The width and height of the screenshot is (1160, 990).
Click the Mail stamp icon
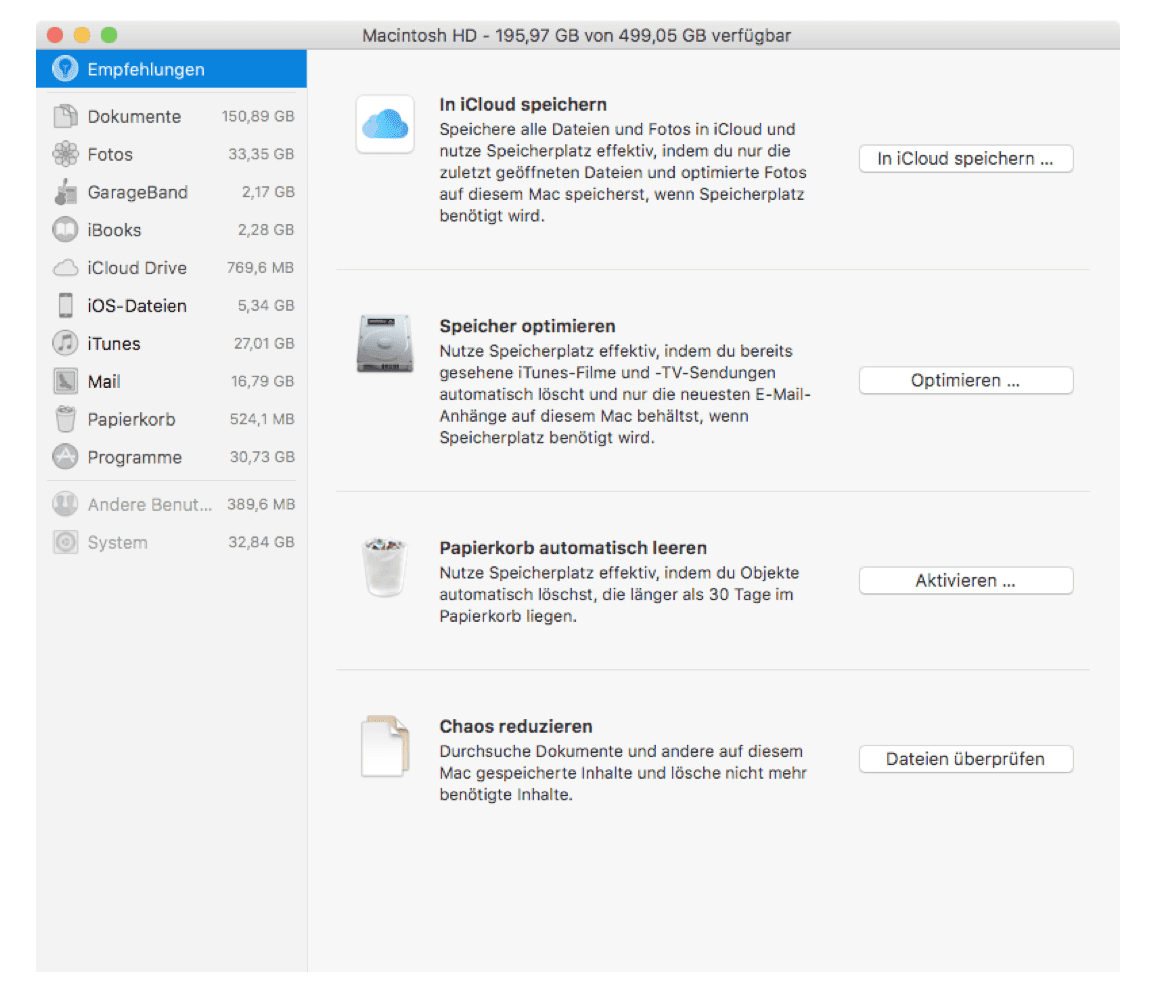pos(65,381)
